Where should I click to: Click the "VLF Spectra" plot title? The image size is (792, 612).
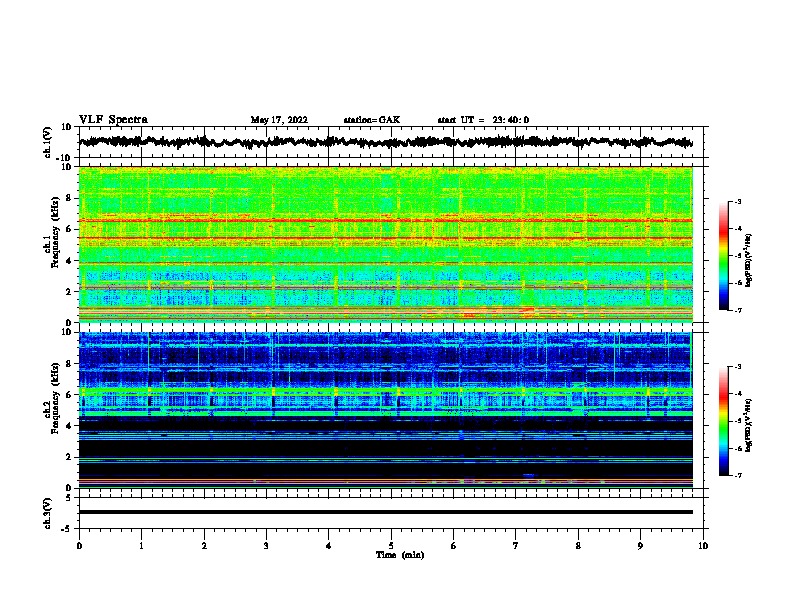click(113, 120)
